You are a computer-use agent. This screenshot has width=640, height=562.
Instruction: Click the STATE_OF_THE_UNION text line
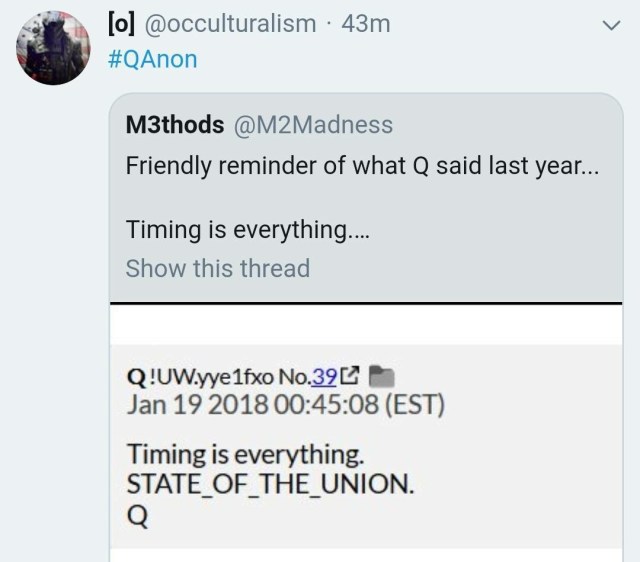tap(269, 486)
